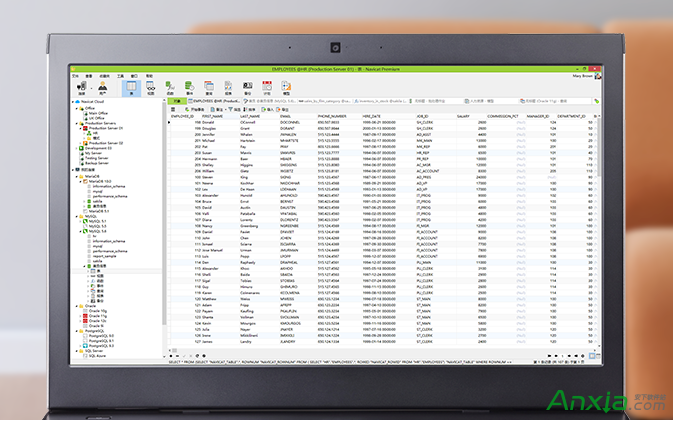The image size is (673, 421).
Task: Switch to the sales_by_film_category tab
Action: click(x=325, y=101)
